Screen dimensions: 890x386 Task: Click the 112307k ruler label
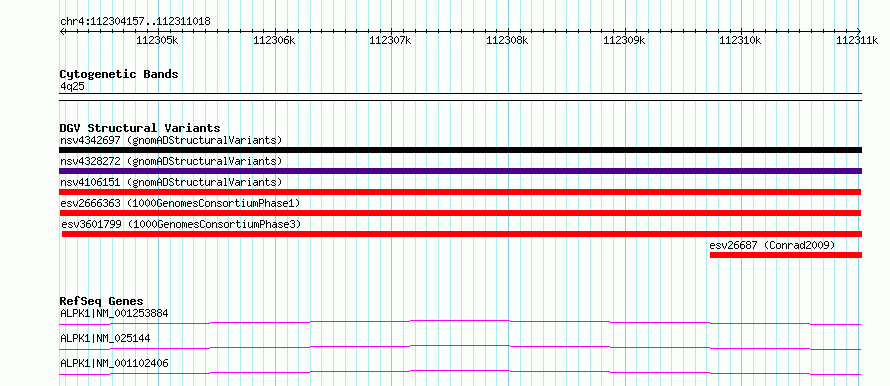(x=391, y=40)
